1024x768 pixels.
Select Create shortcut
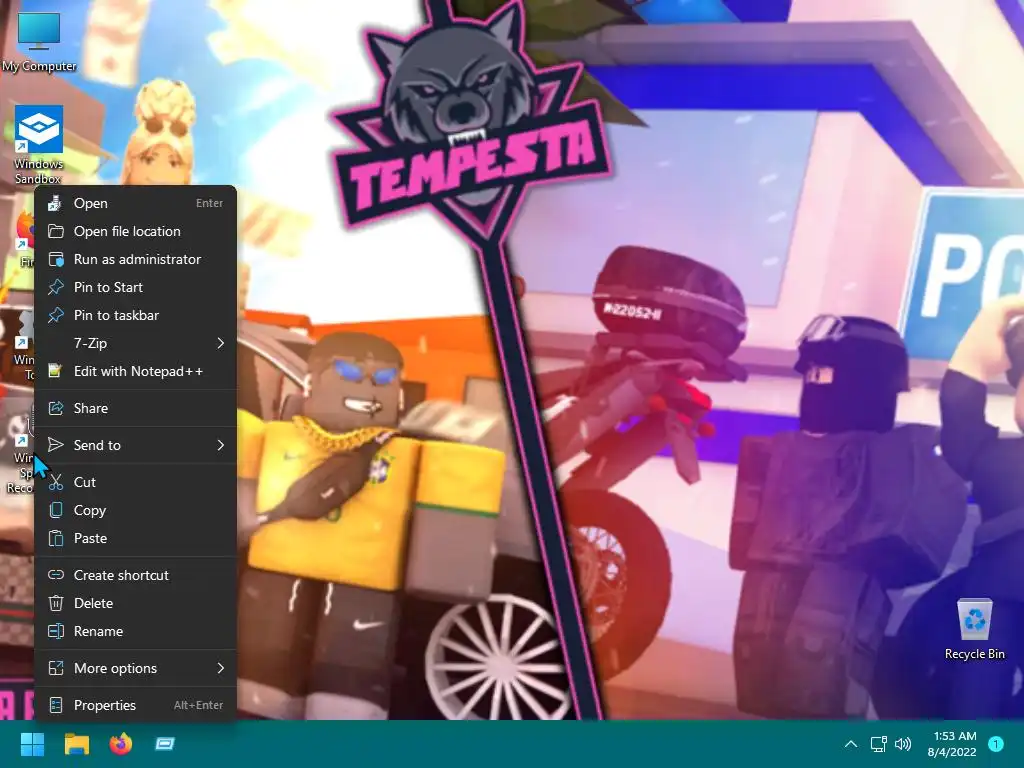(x=135, y=575)
